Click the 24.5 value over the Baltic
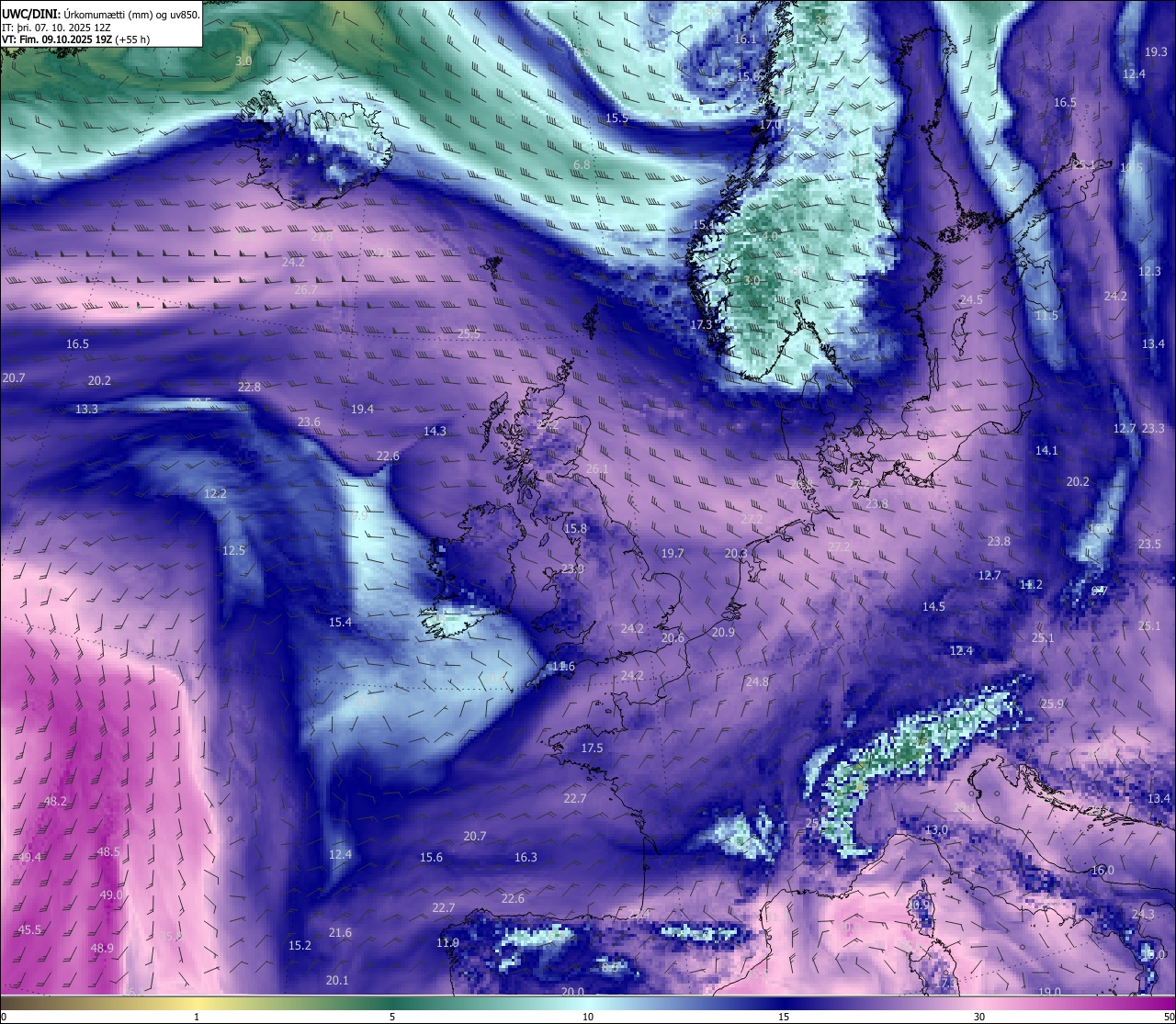1176x1024 pixels. click(971, 299)
